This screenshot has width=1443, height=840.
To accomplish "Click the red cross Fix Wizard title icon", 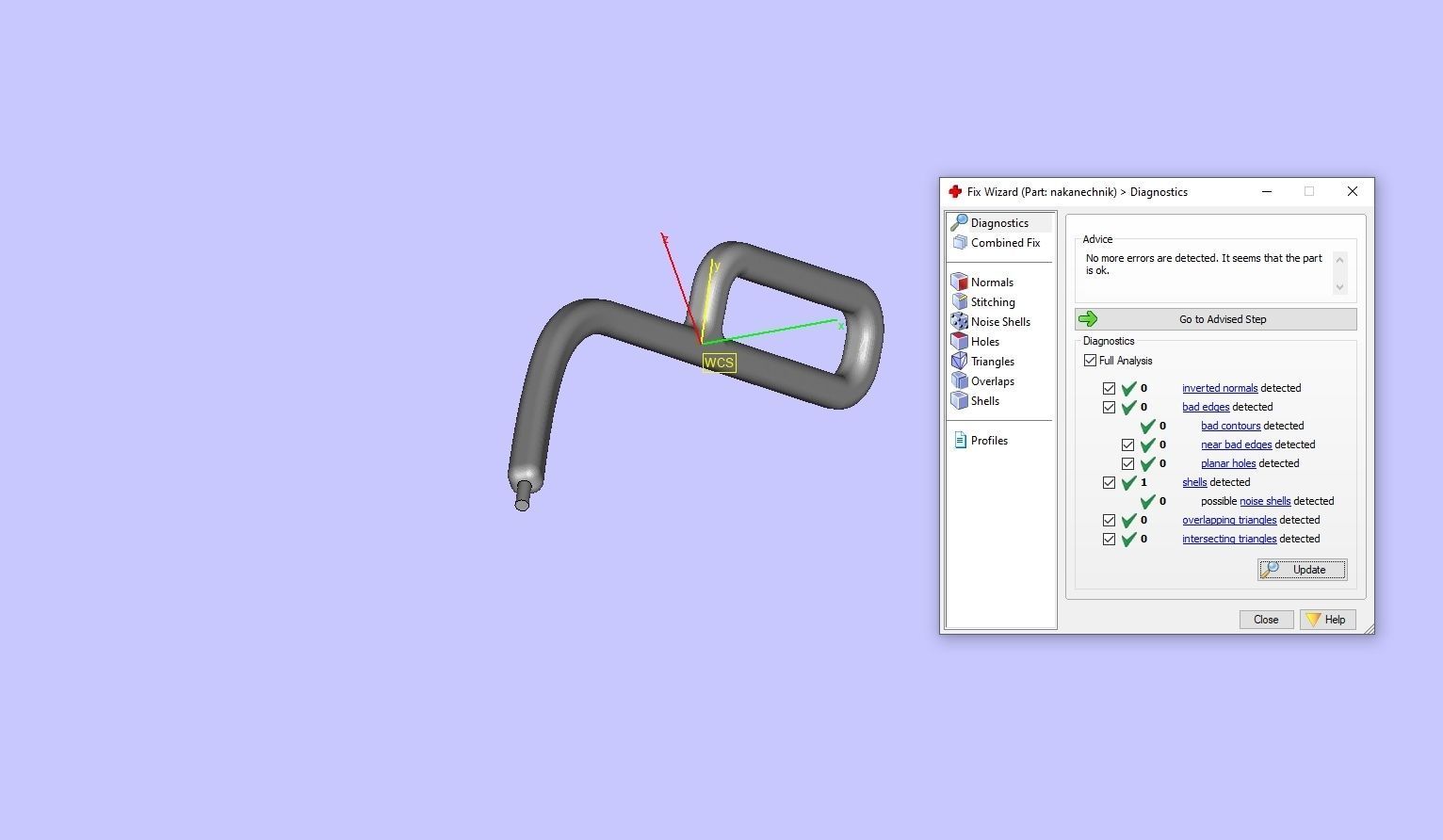I will click(955, 192).
